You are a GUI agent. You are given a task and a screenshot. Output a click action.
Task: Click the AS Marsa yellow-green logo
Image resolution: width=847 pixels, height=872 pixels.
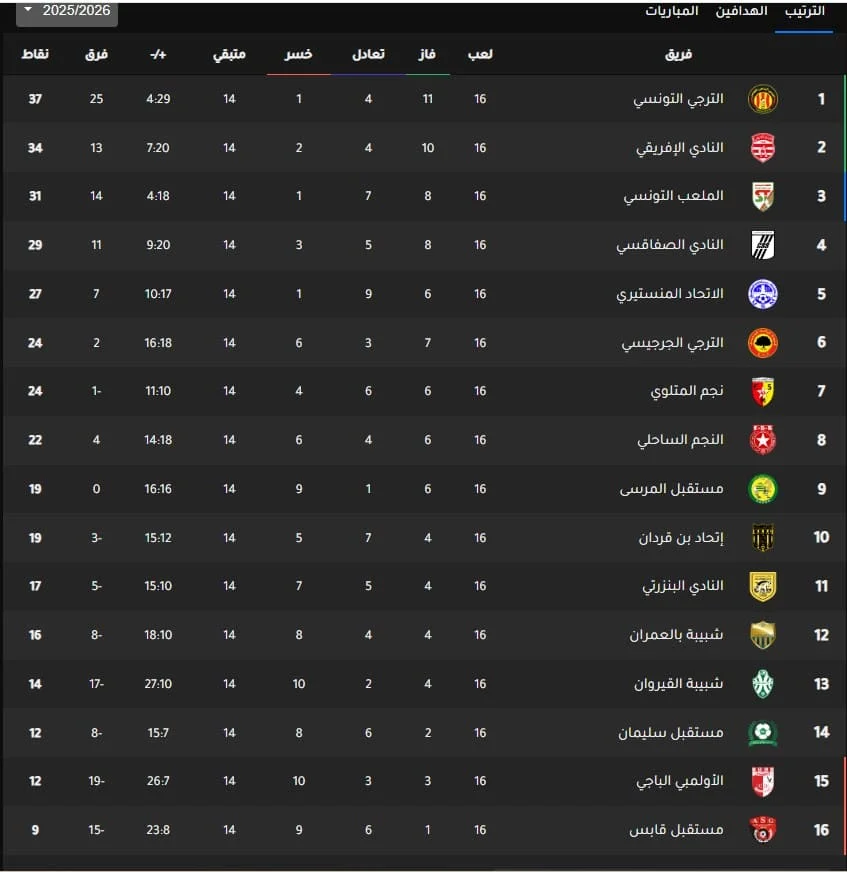tap(763, 489)
